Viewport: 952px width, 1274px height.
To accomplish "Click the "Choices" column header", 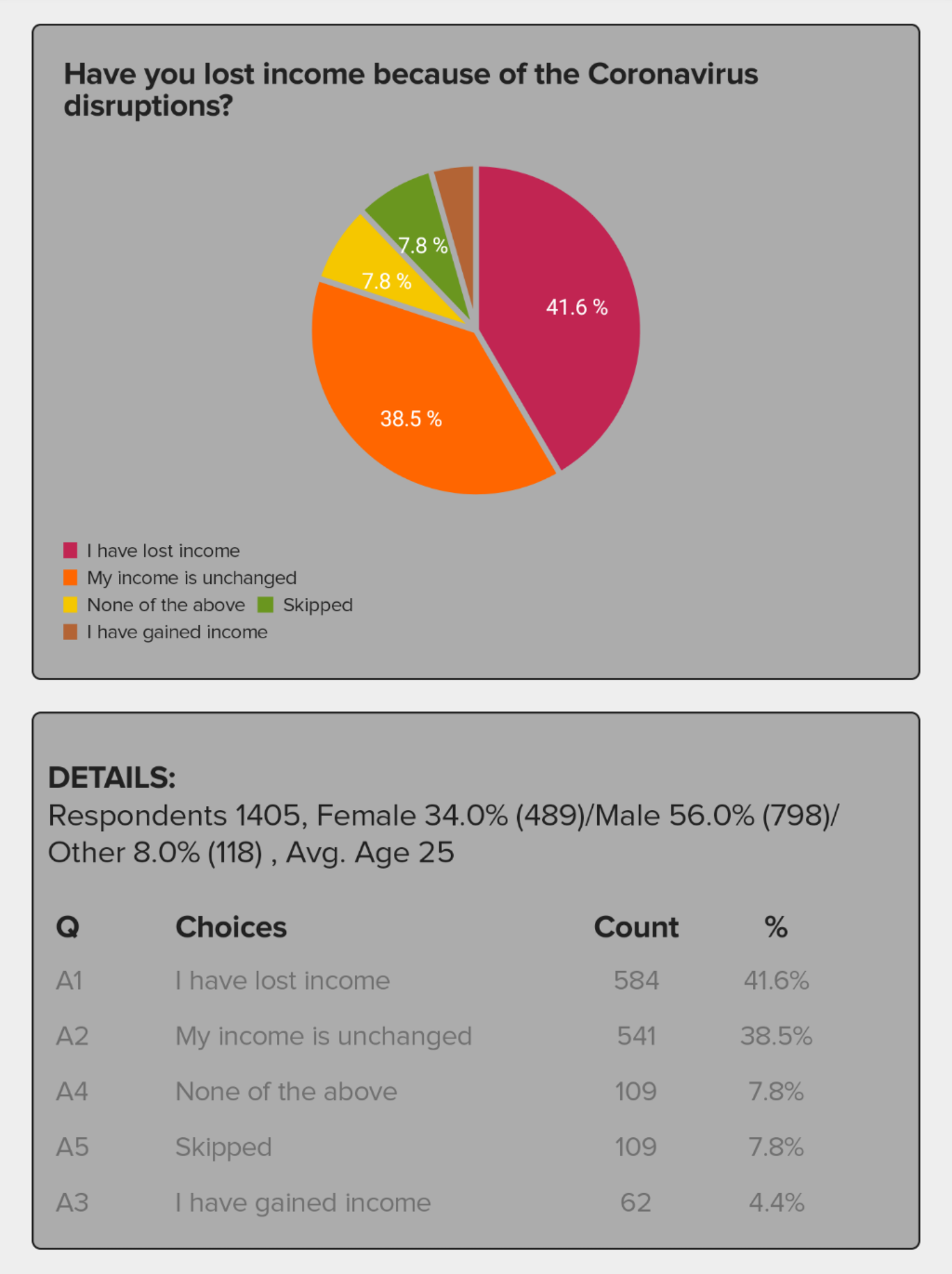I will click(x=231, y=927).
